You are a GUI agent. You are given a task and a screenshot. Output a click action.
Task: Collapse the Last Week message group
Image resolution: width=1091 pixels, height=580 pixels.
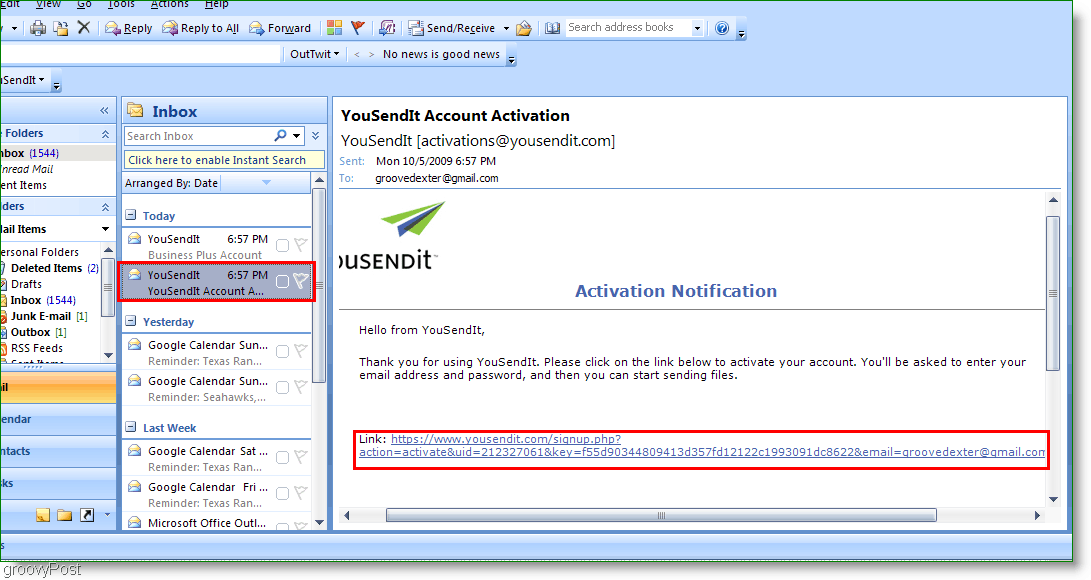click(x=131, y=427)
